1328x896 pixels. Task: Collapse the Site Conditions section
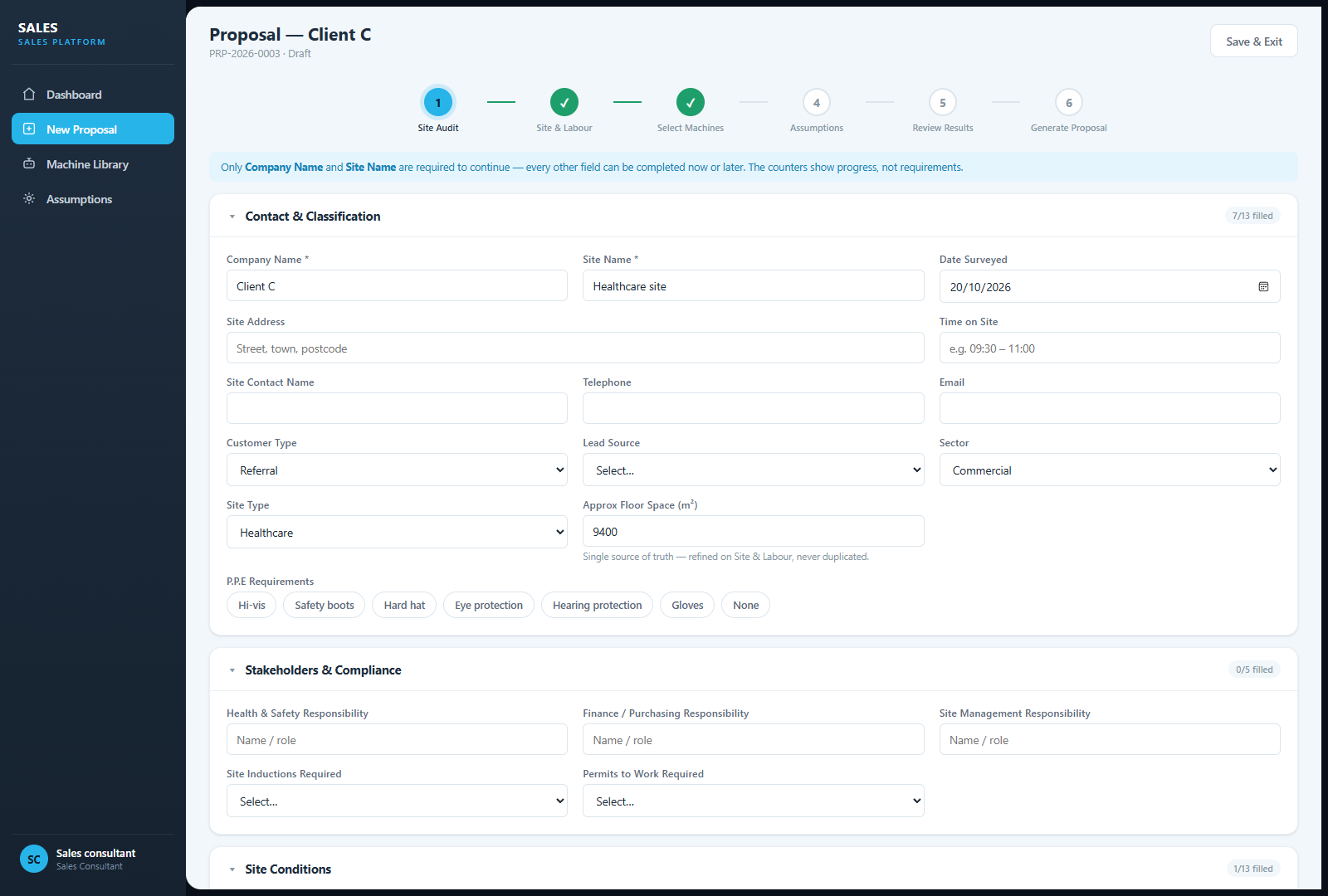pyautogui.click(x=232, y=869)
